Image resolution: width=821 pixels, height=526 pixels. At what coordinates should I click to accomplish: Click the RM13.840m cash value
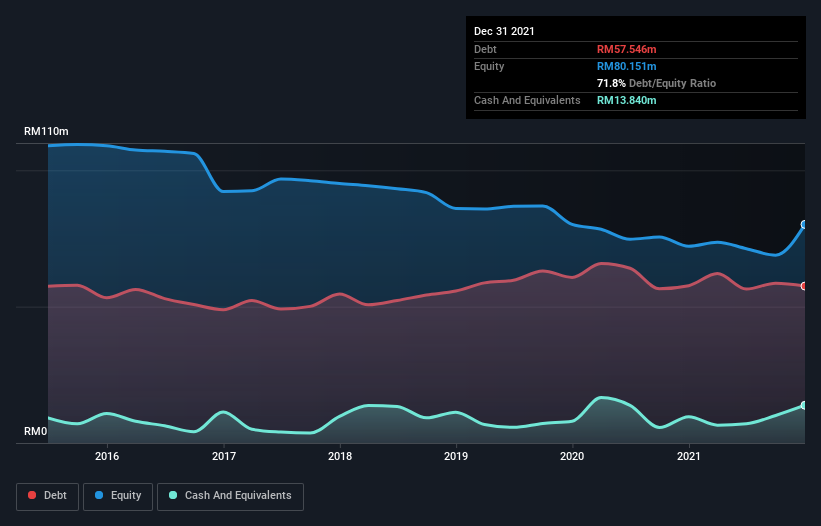pyautogui.click(x=626, y=100)
